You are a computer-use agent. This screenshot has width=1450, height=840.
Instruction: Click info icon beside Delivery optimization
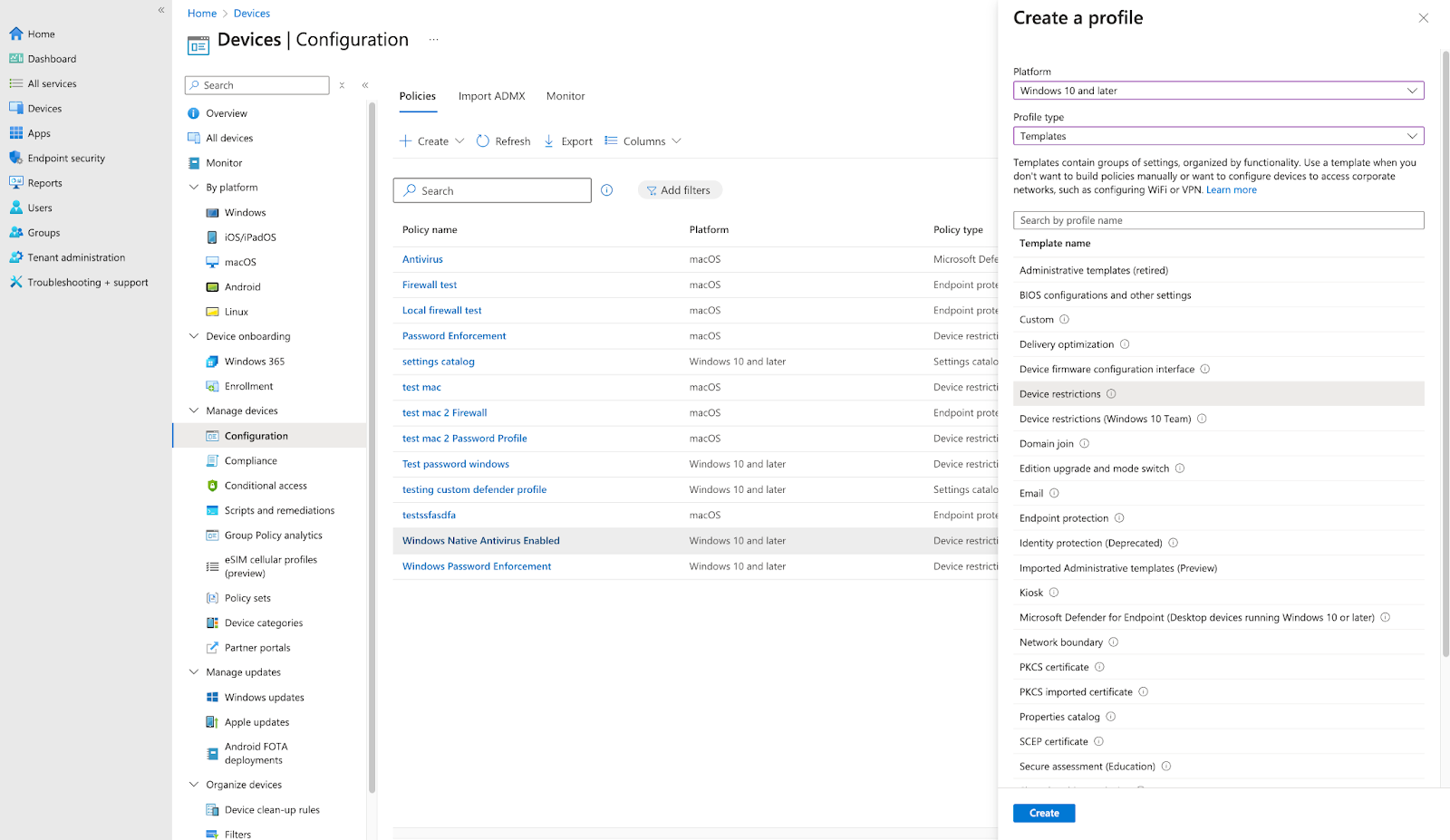(x=1125, y=344)
